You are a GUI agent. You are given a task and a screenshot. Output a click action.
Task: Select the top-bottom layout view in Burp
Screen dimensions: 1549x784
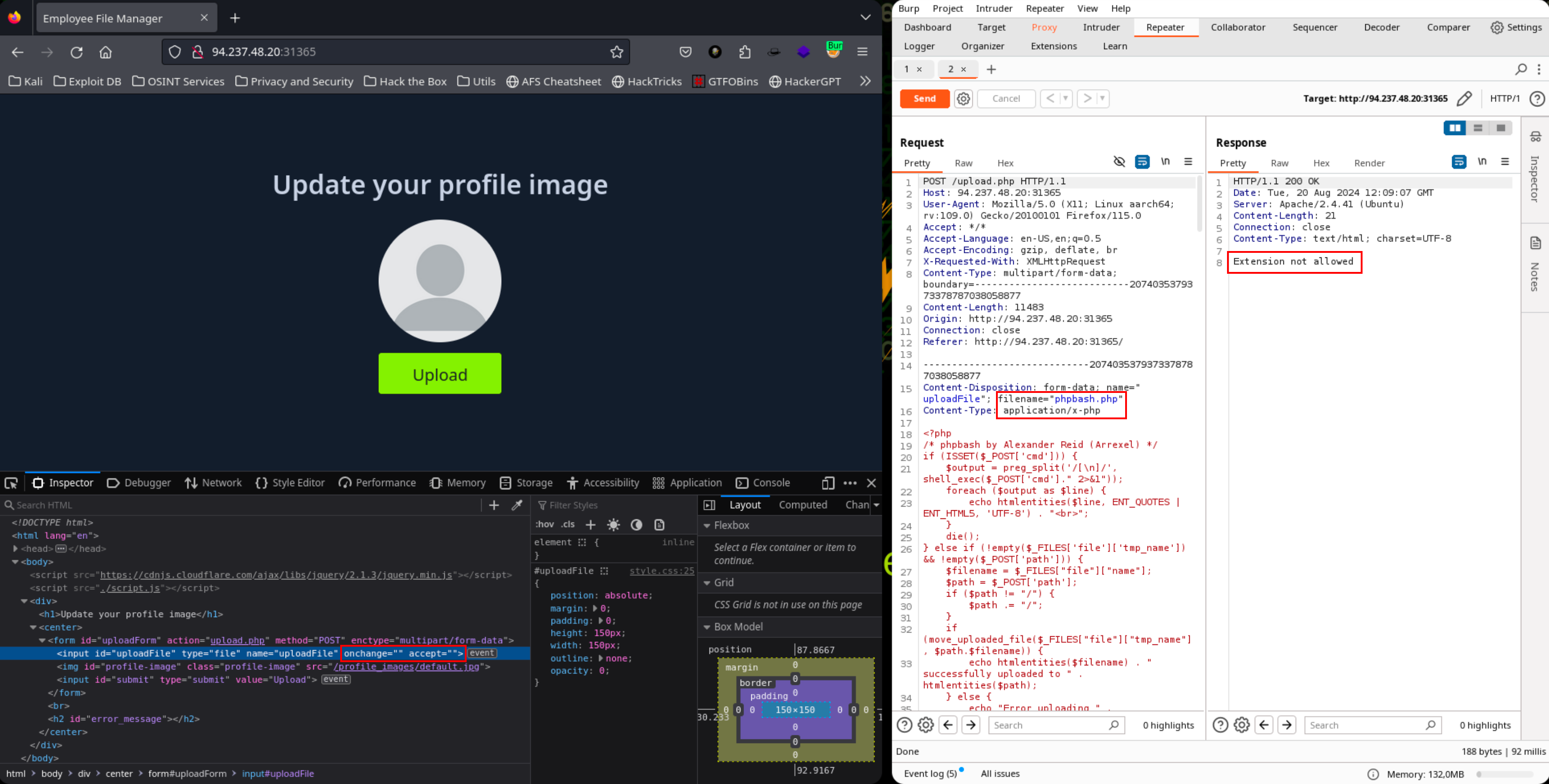[1478, 127]
